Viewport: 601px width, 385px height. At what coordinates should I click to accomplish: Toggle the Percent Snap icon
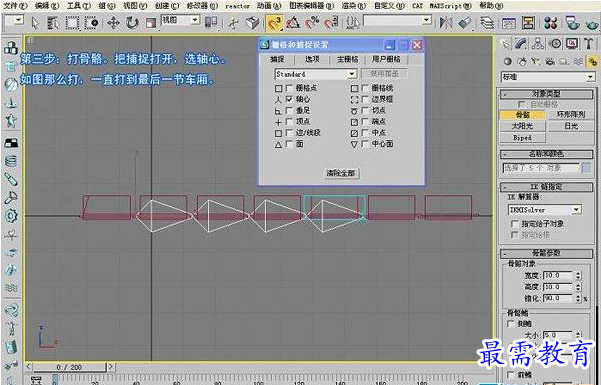312,23
